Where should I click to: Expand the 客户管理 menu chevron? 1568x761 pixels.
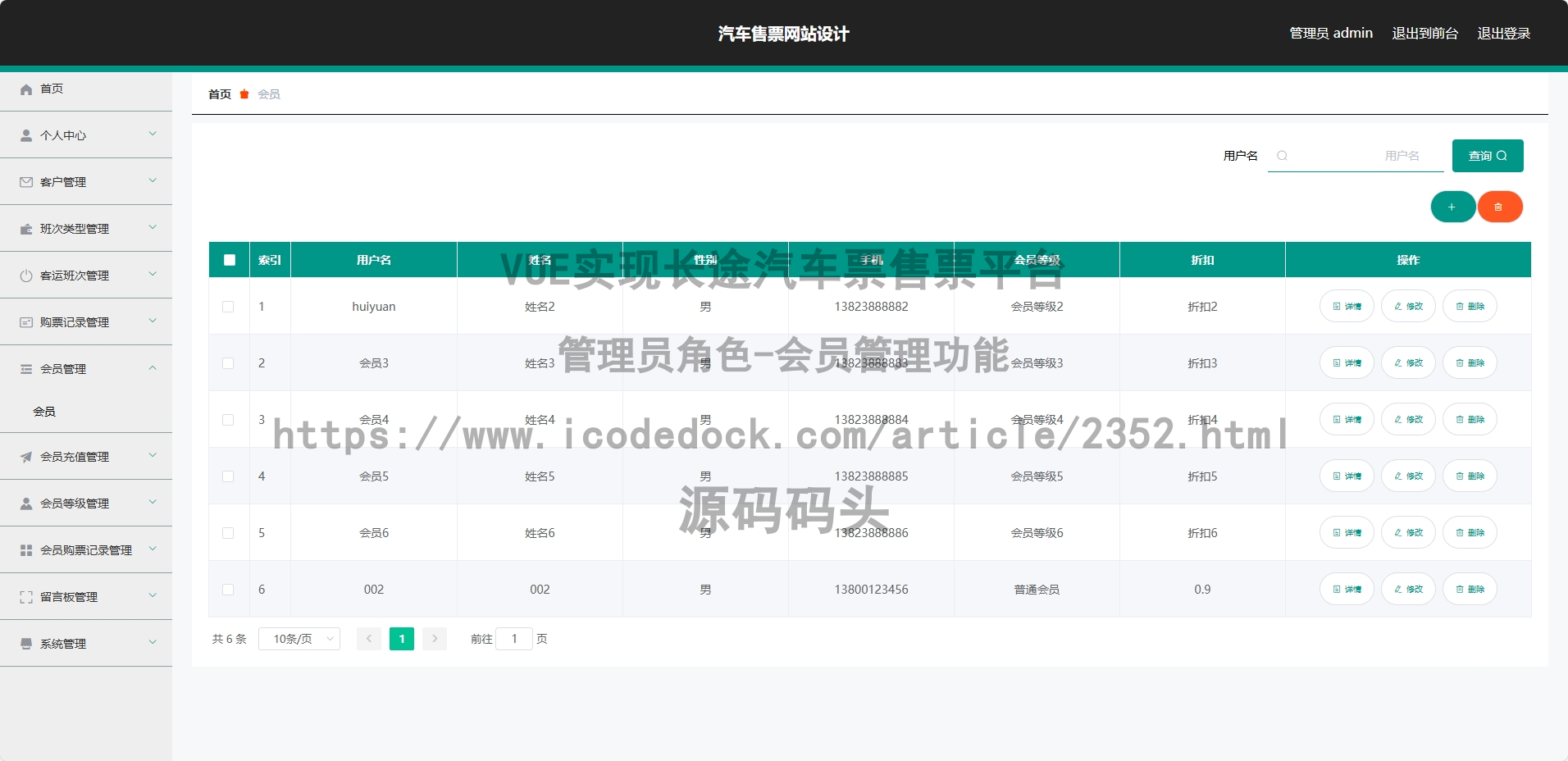click(x=153, y=180)
